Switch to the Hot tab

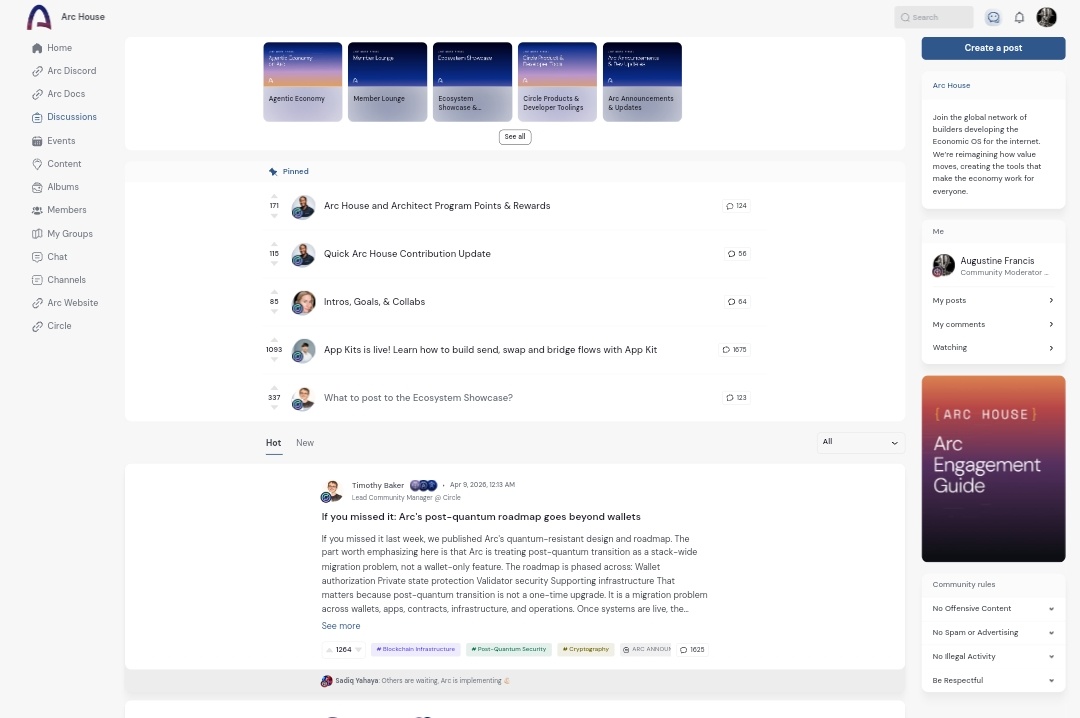click(x=273, y=443)
